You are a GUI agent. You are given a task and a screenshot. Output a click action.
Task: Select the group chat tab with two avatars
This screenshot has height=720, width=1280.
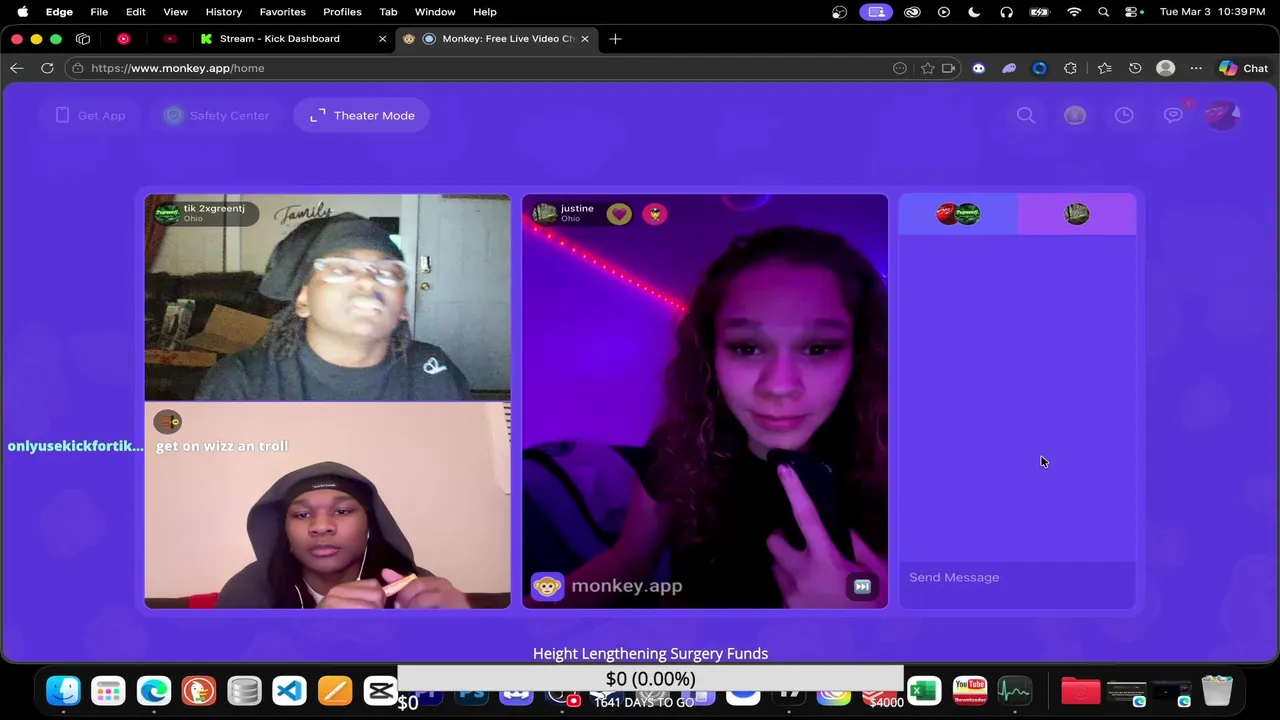[958, 214]
